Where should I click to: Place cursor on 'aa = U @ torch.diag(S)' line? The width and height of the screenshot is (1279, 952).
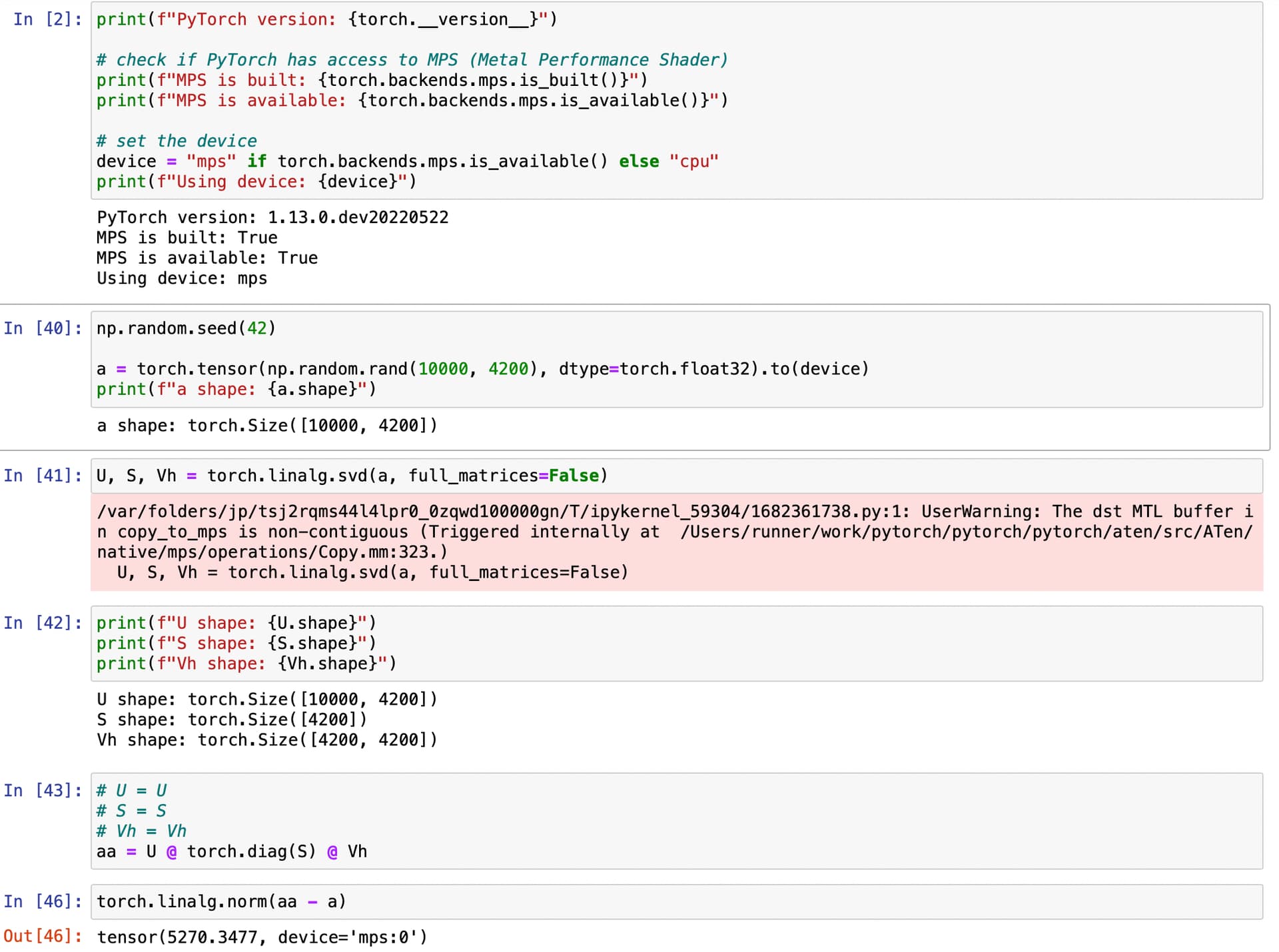(232, 851)
